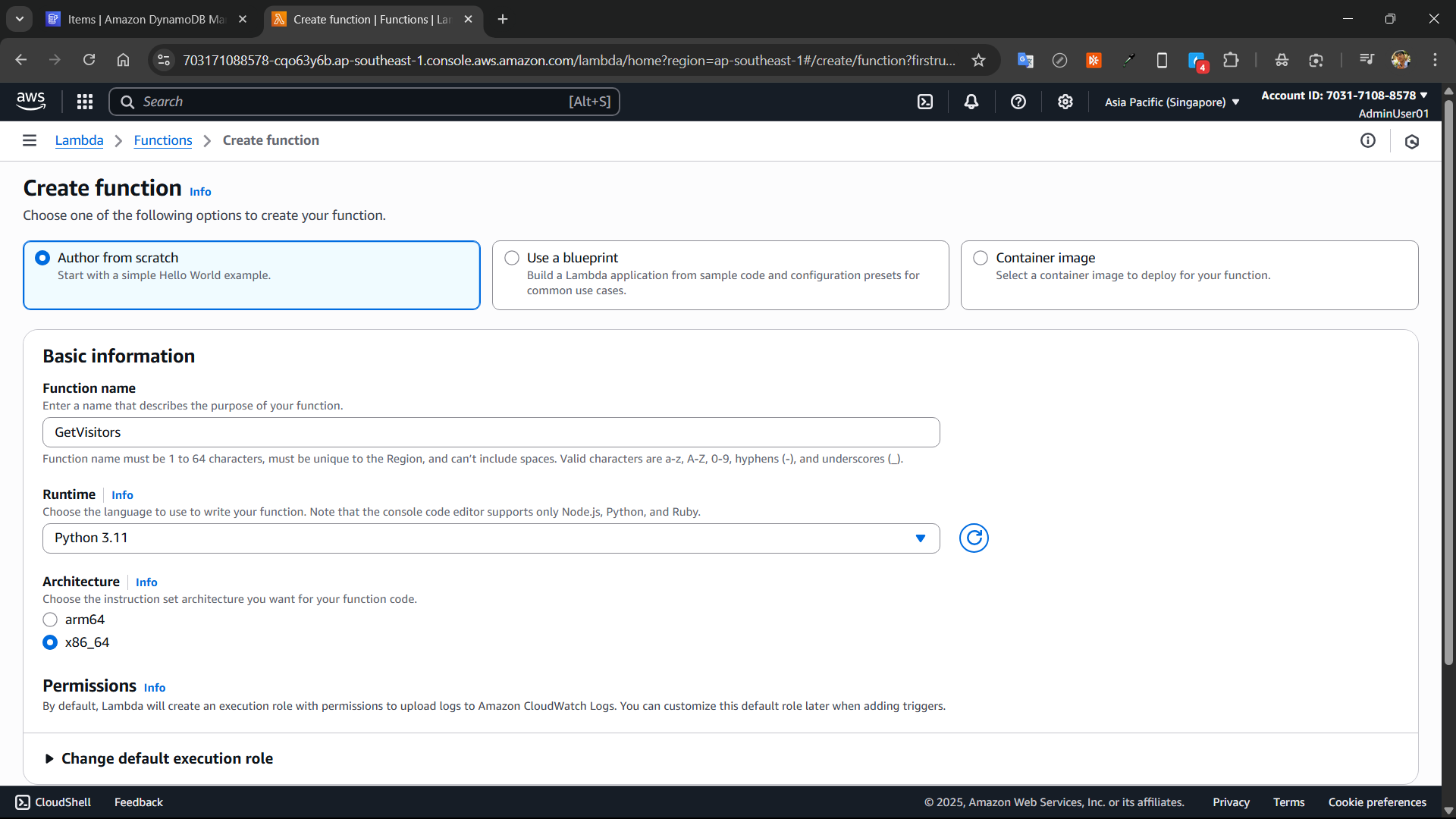1456x819 pixels.
Task: Toggle the side navigation hamburger menu
Action: [x=30, y=140]
